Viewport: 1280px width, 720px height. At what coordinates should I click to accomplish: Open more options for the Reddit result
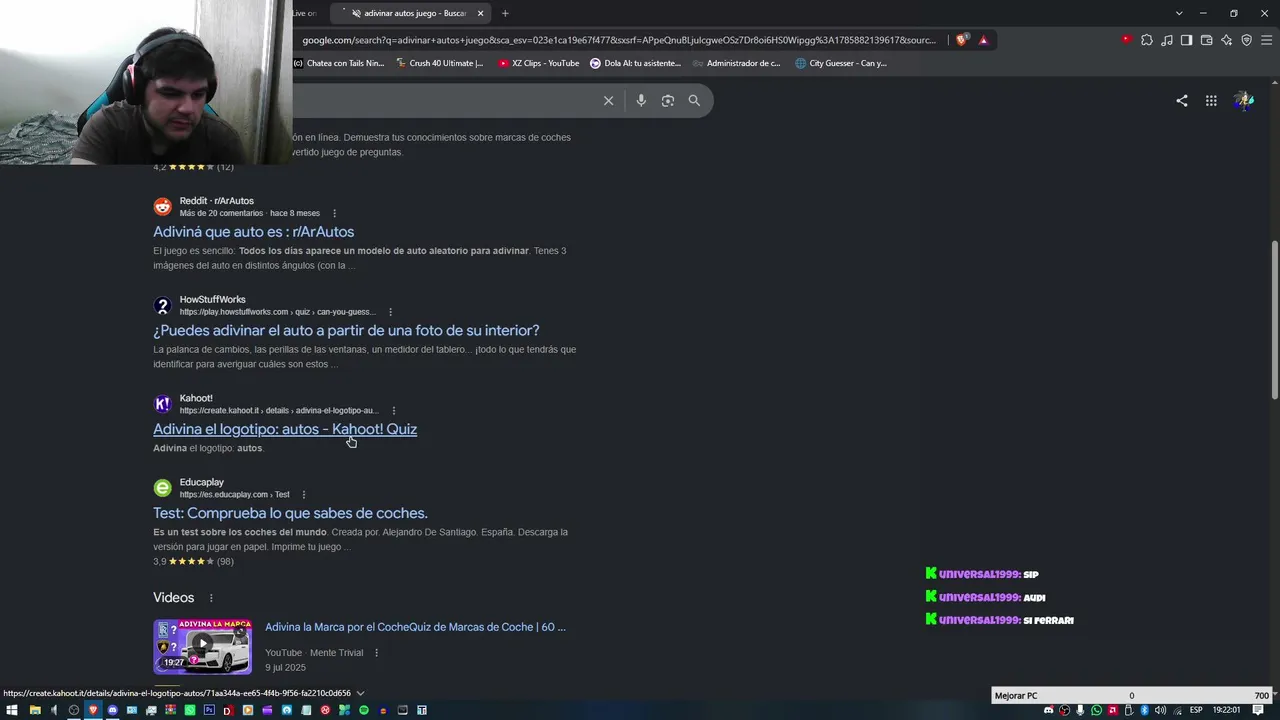tap(334, 213)
